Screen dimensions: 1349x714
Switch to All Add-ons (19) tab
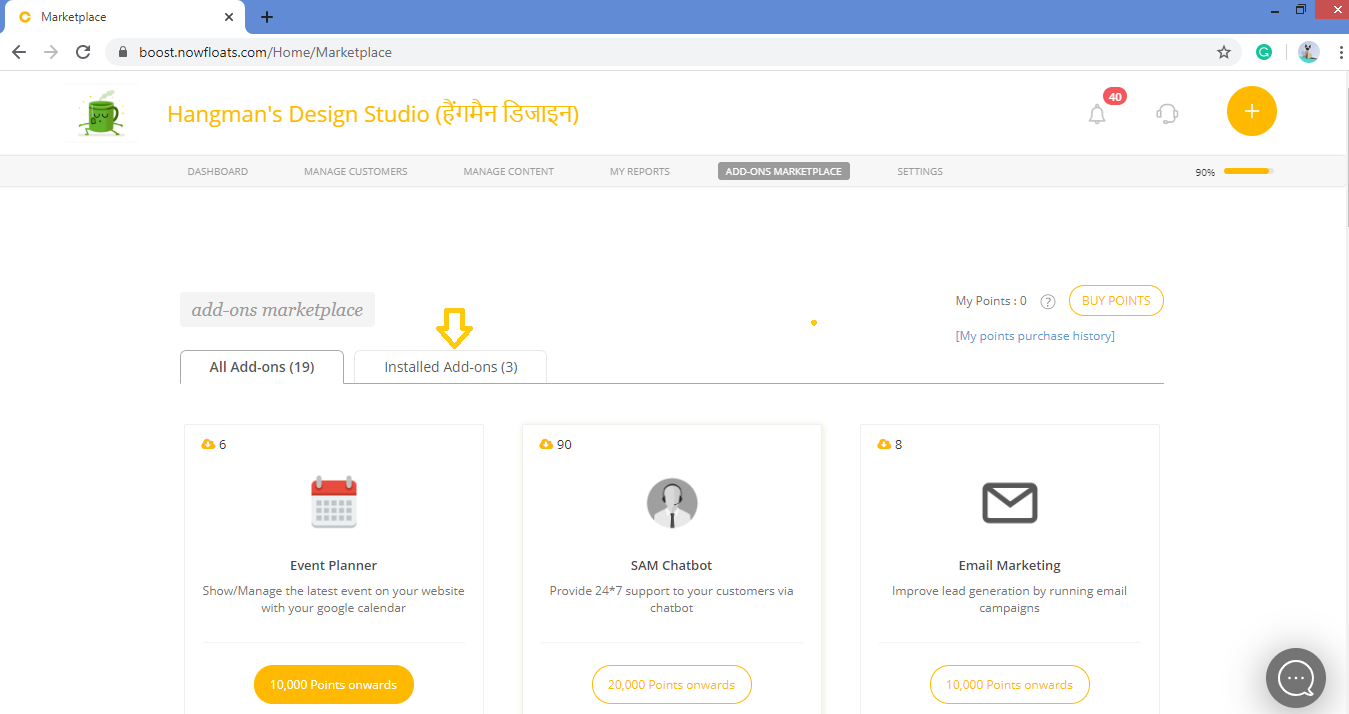262,367
